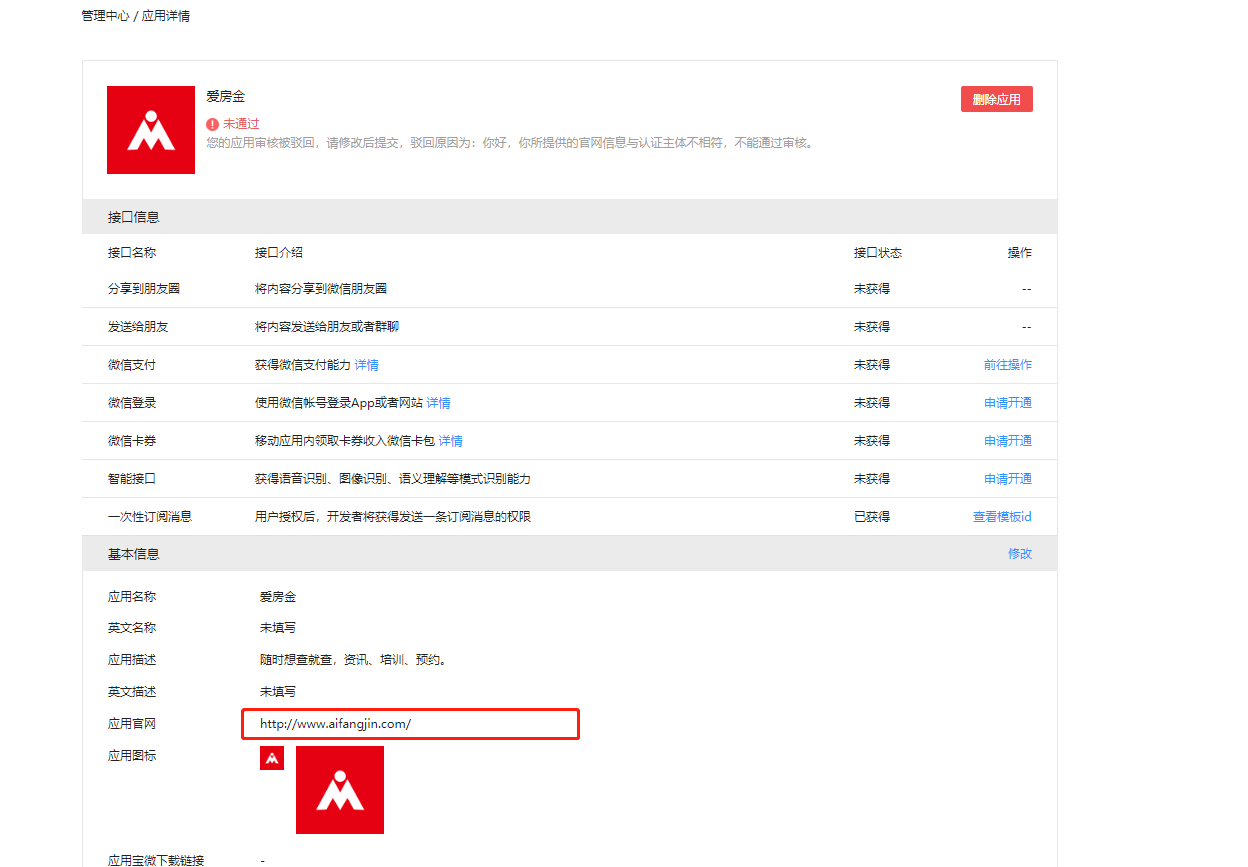Click the red warning icon beside 未通过
1248x867 pixels.
212,124
